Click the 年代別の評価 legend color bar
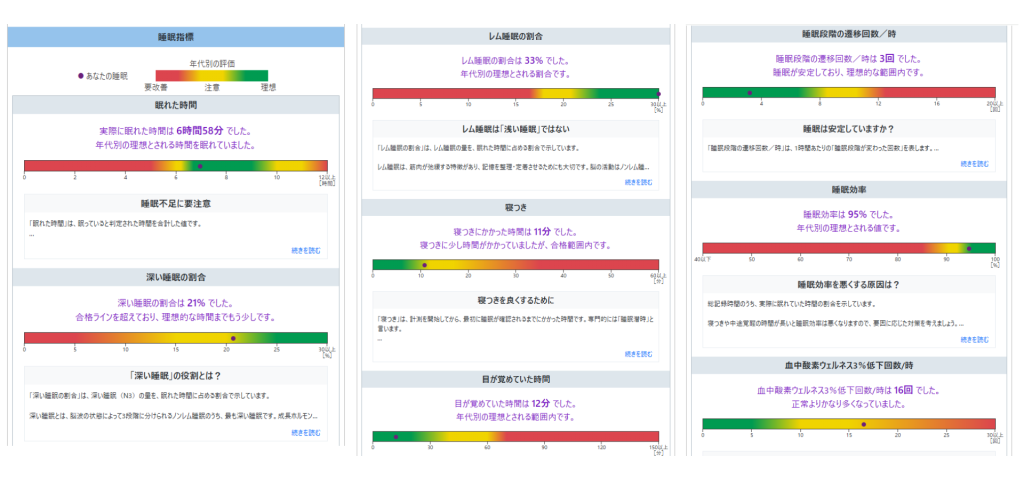This screenshot has height=480, width=1024. tap(211, 76)
